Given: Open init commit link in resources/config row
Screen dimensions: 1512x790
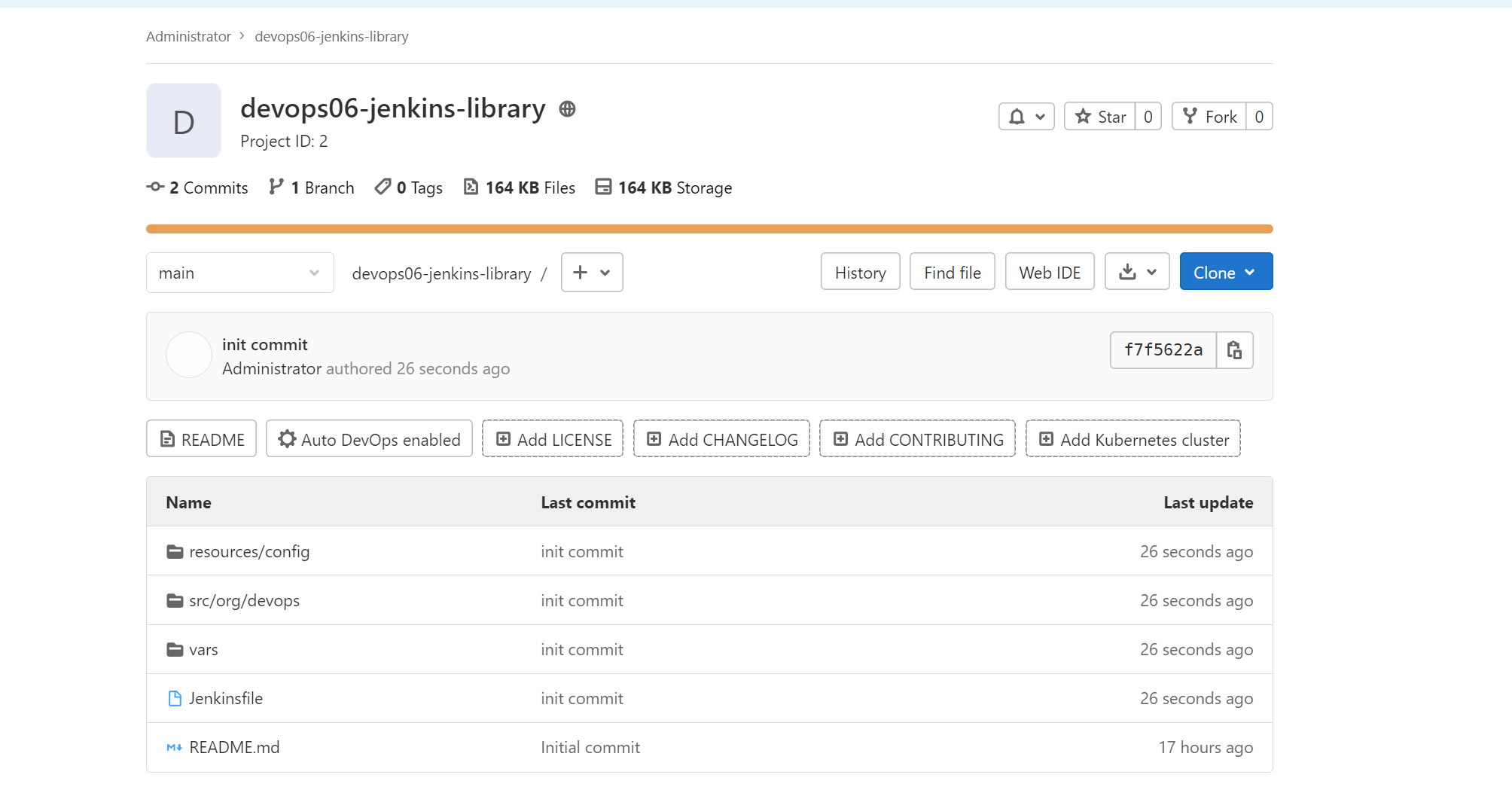Looking at the screenshot, I should 582,551.
